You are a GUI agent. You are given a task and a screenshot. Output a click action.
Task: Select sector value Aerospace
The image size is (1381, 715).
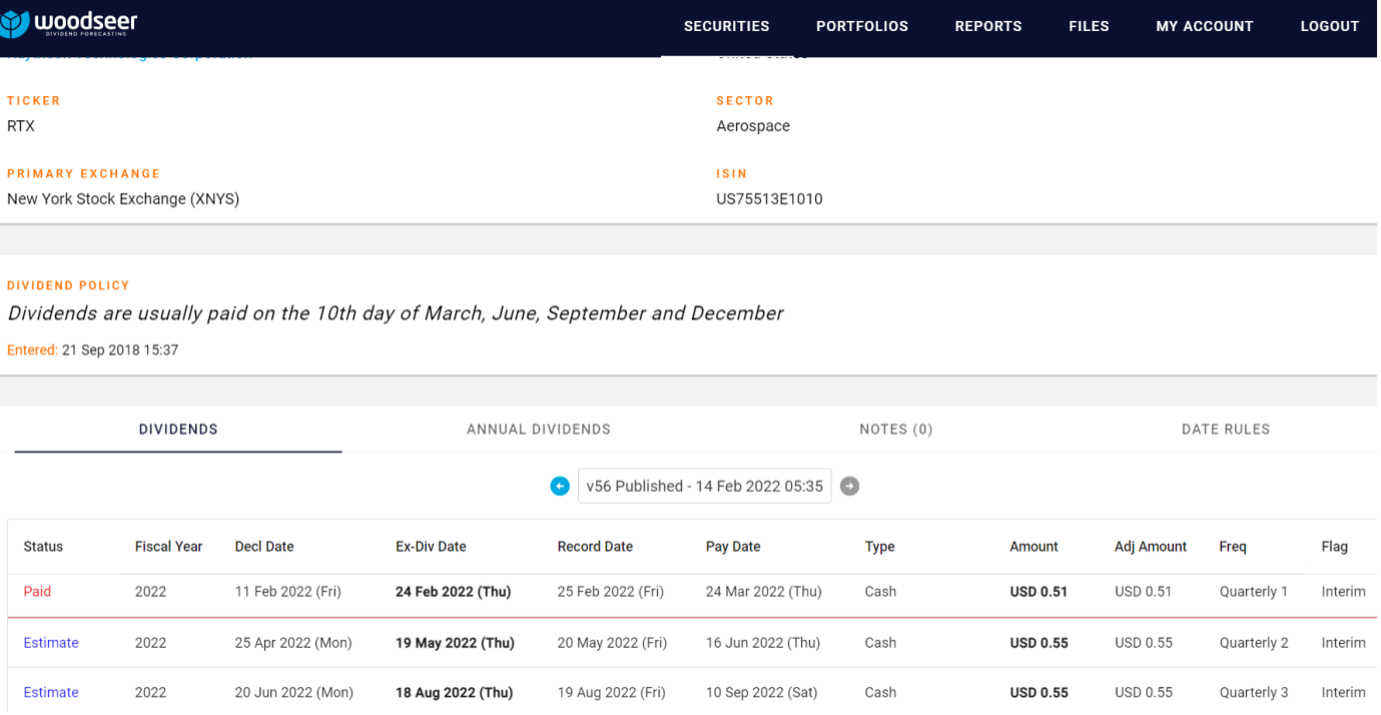pyautogui.click(x=753, y=126)
